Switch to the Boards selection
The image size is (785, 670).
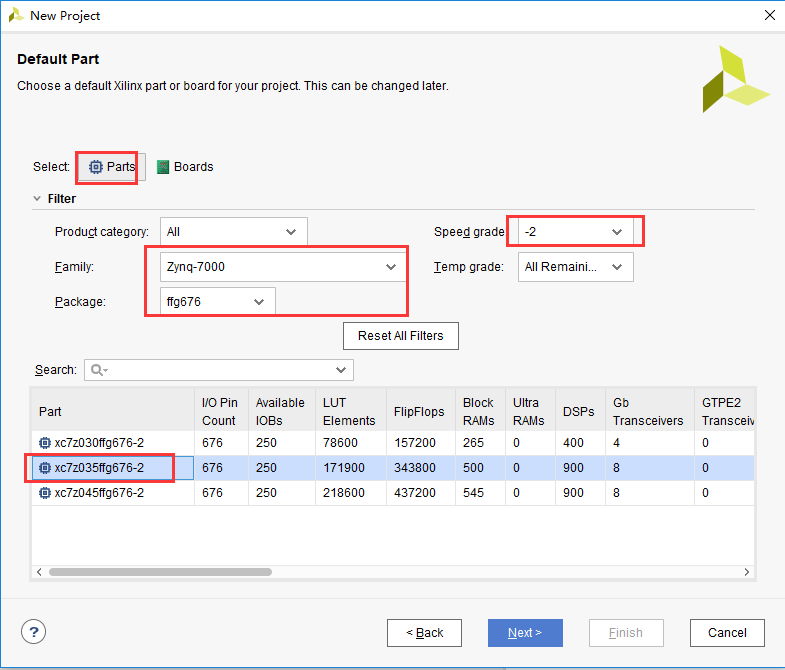click(185, 167)
